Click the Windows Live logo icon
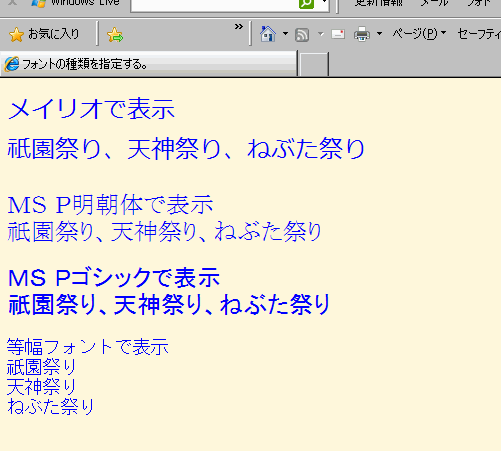 pyautogui.click(x=38, y=4)
